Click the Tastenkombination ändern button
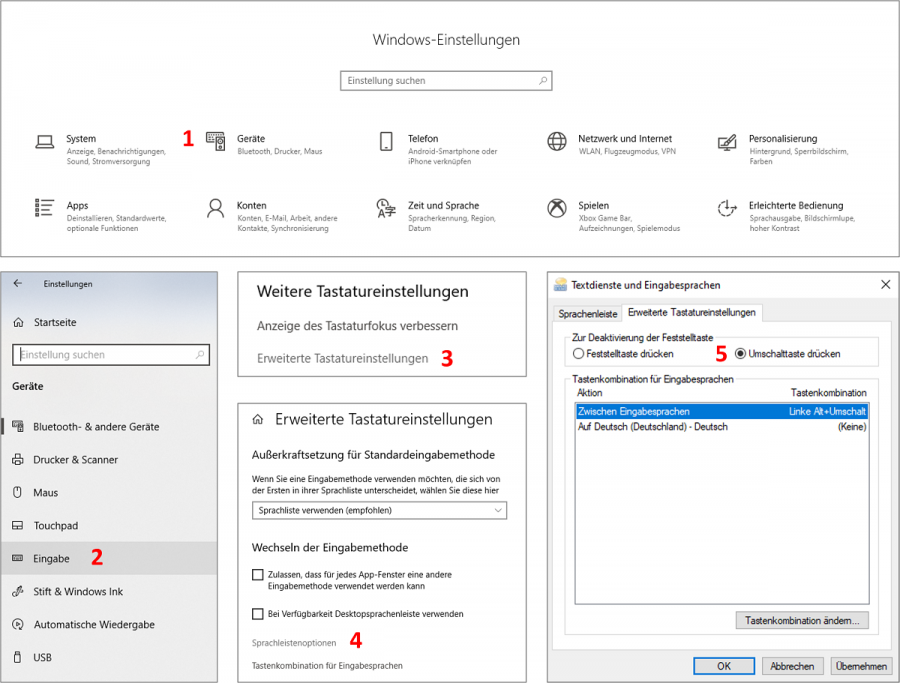The image size is (900, 683). click(x=802, y=620)
